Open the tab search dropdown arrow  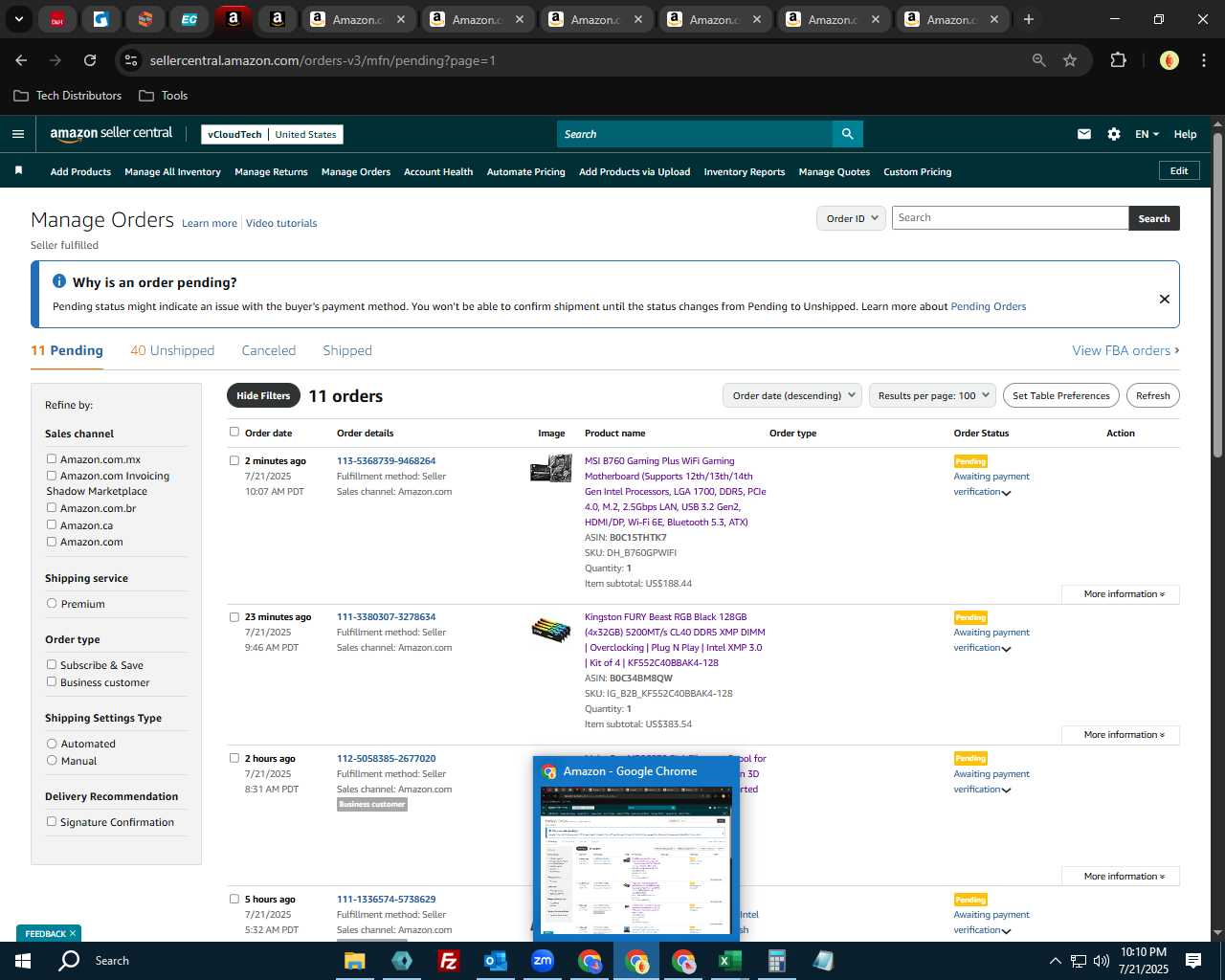18,19
